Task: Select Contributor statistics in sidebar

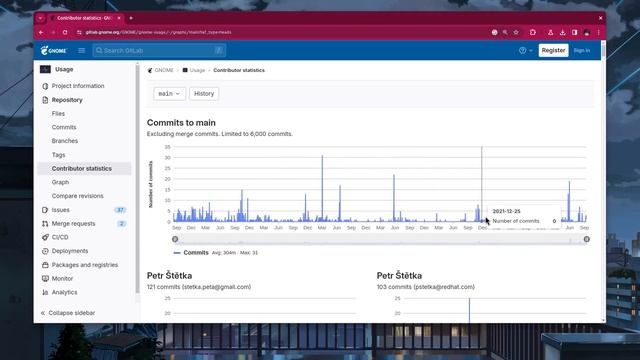Action: 84,169
